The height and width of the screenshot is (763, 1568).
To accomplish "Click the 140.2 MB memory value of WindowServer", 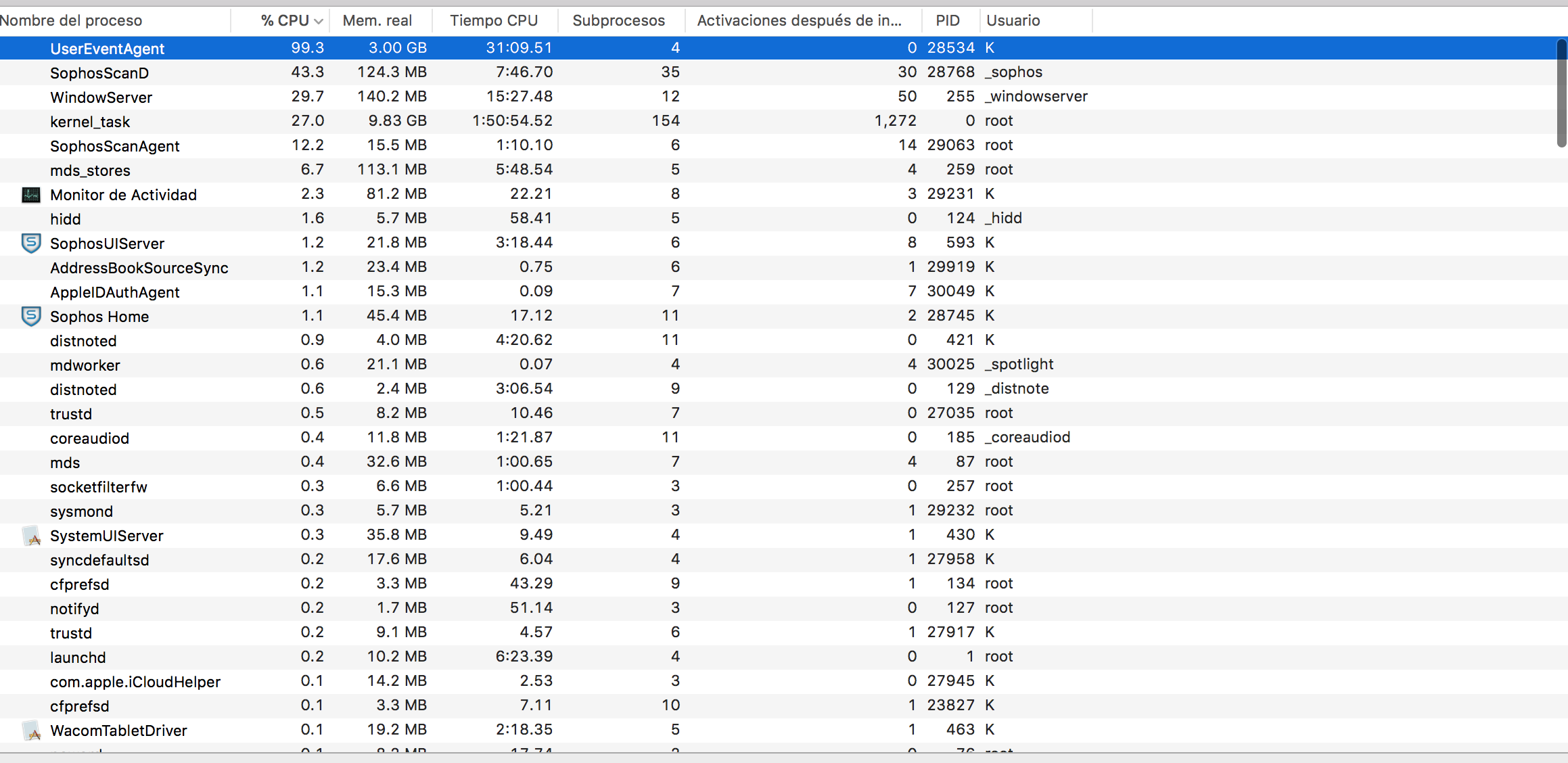I will pos(392,96).
